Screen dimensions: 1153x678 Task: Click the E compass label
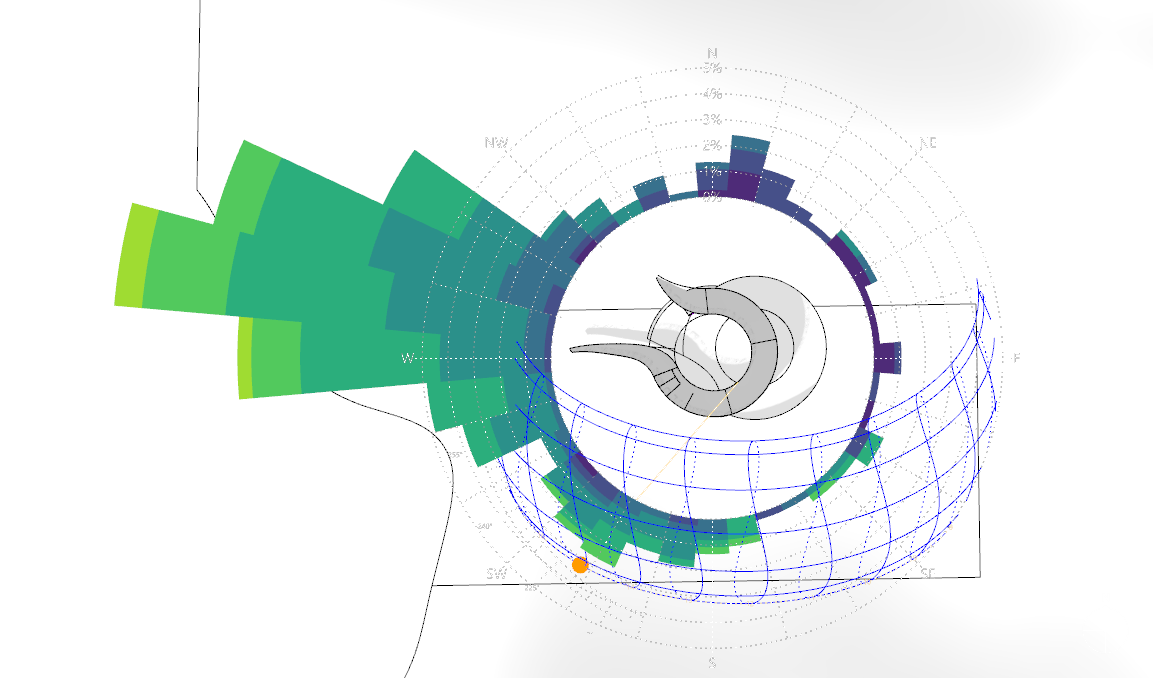point(1017,357)
